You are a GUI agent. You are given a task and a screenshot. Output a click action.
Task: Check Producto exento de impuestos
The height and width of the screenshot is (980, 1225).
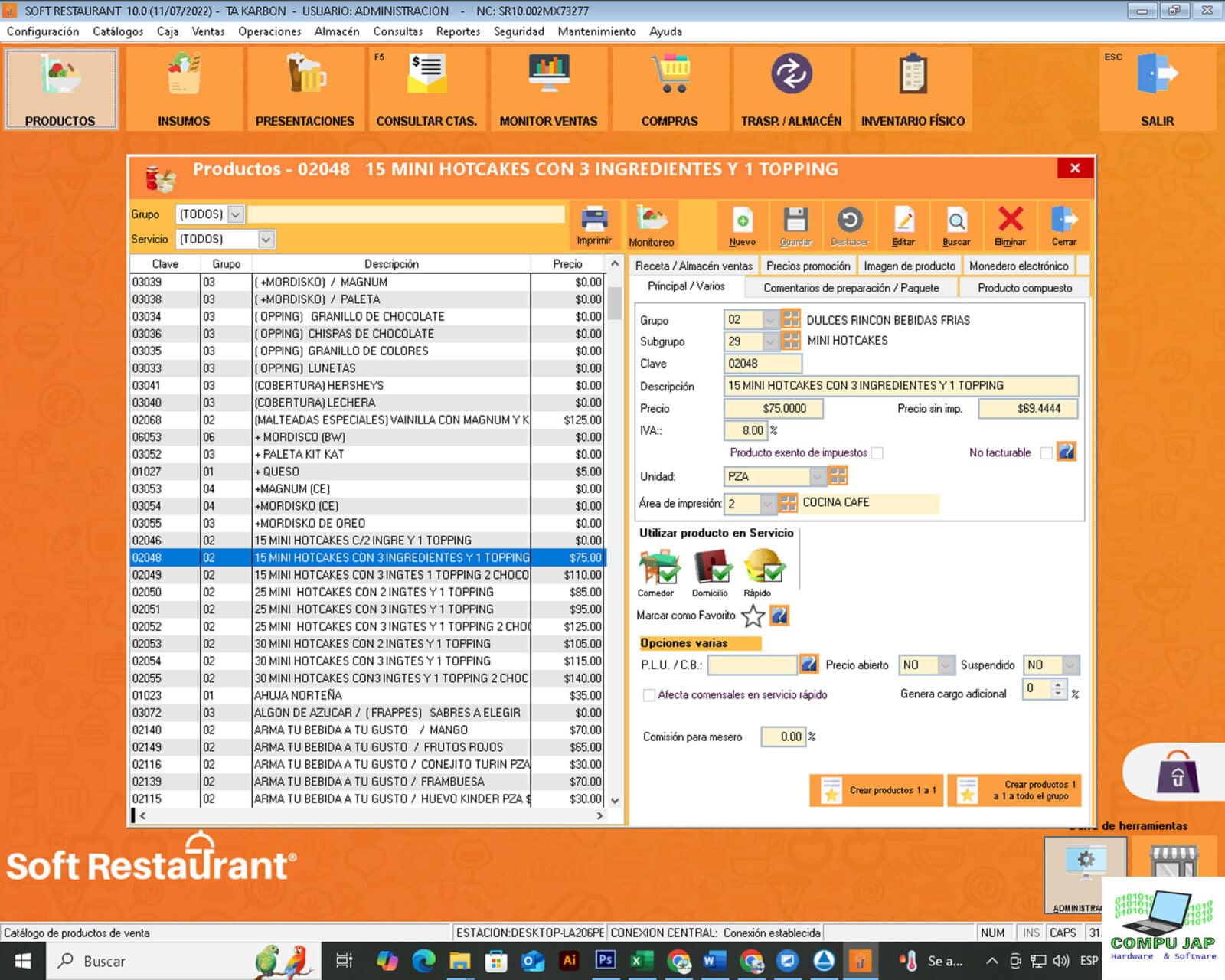(x=877, y=453)
